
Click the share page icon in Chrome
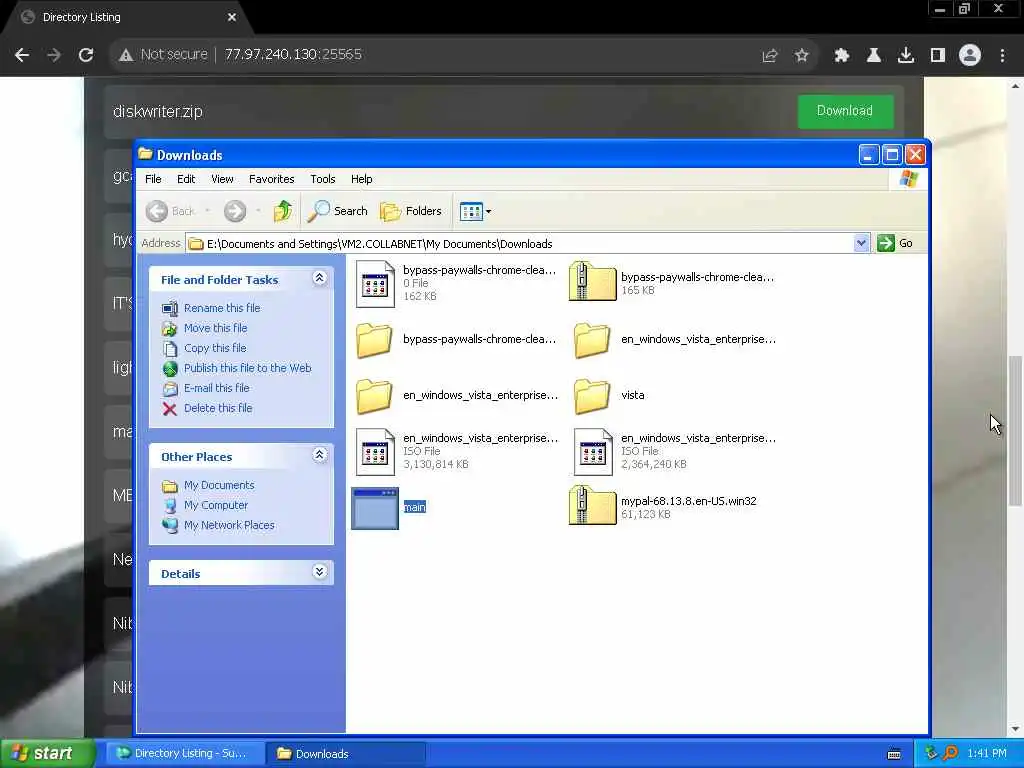tap(770, 56)
